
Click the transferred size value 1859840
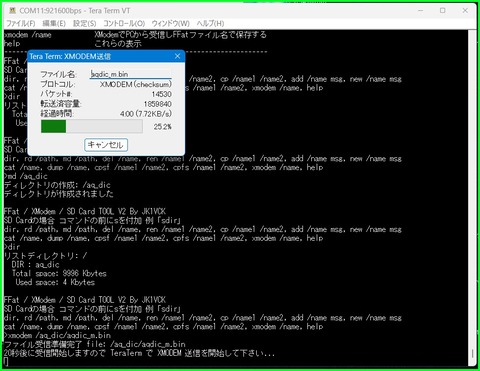pyautogui.click(x=158, y=104)
